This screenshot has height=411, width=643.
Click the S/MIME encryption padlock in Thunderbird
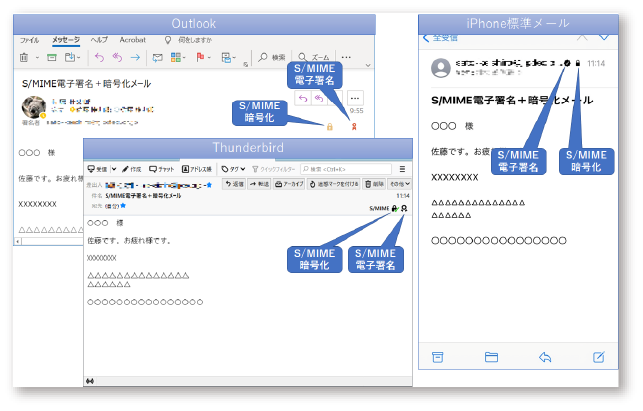(x=394, y=208)
